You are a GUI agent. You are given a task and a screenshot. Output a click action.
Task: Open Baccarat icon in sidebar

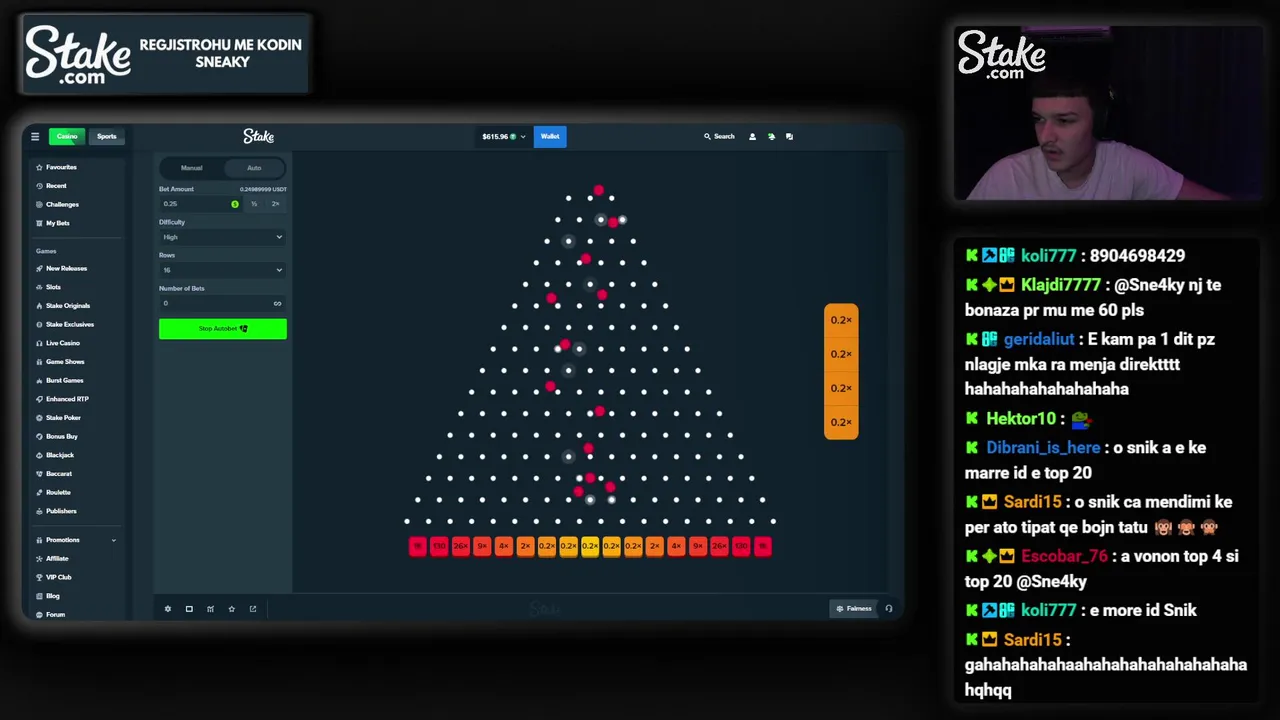coord(39,474)
